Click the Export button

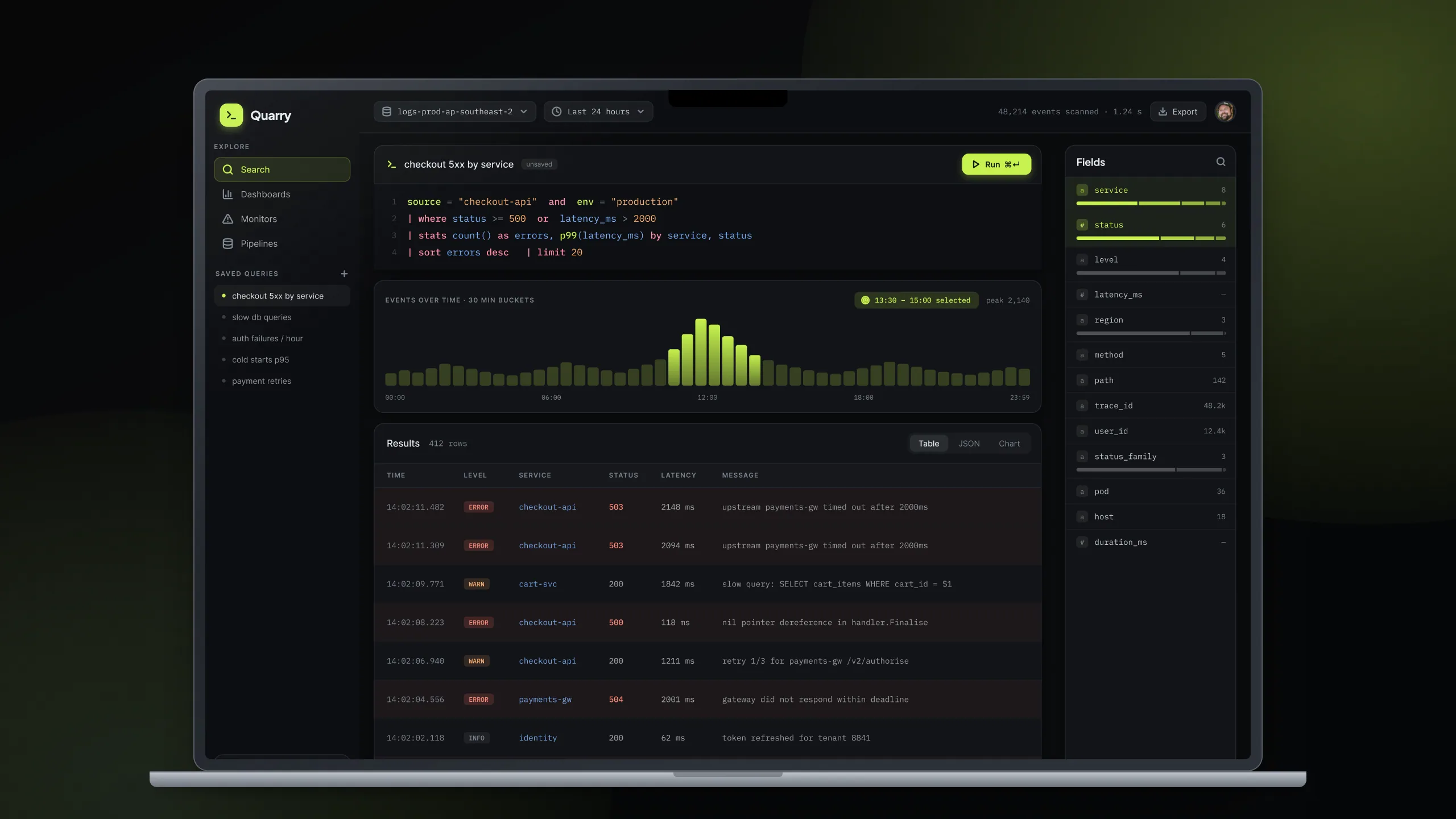(1178, 111)
